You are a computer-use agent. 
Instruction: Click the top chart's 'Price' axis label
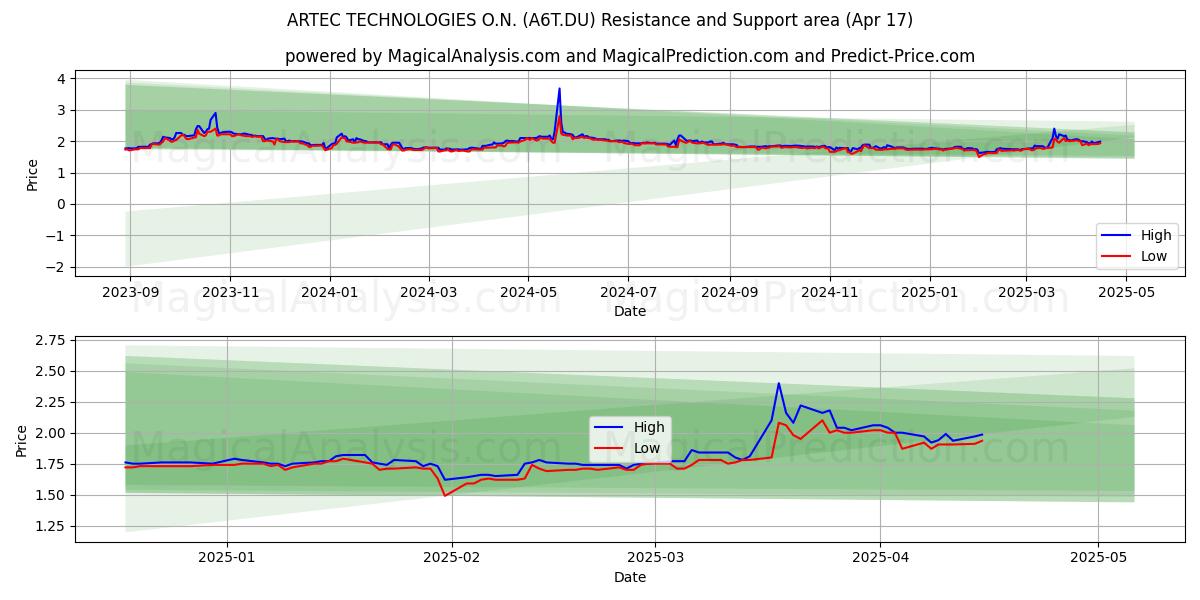click(33, 173)
